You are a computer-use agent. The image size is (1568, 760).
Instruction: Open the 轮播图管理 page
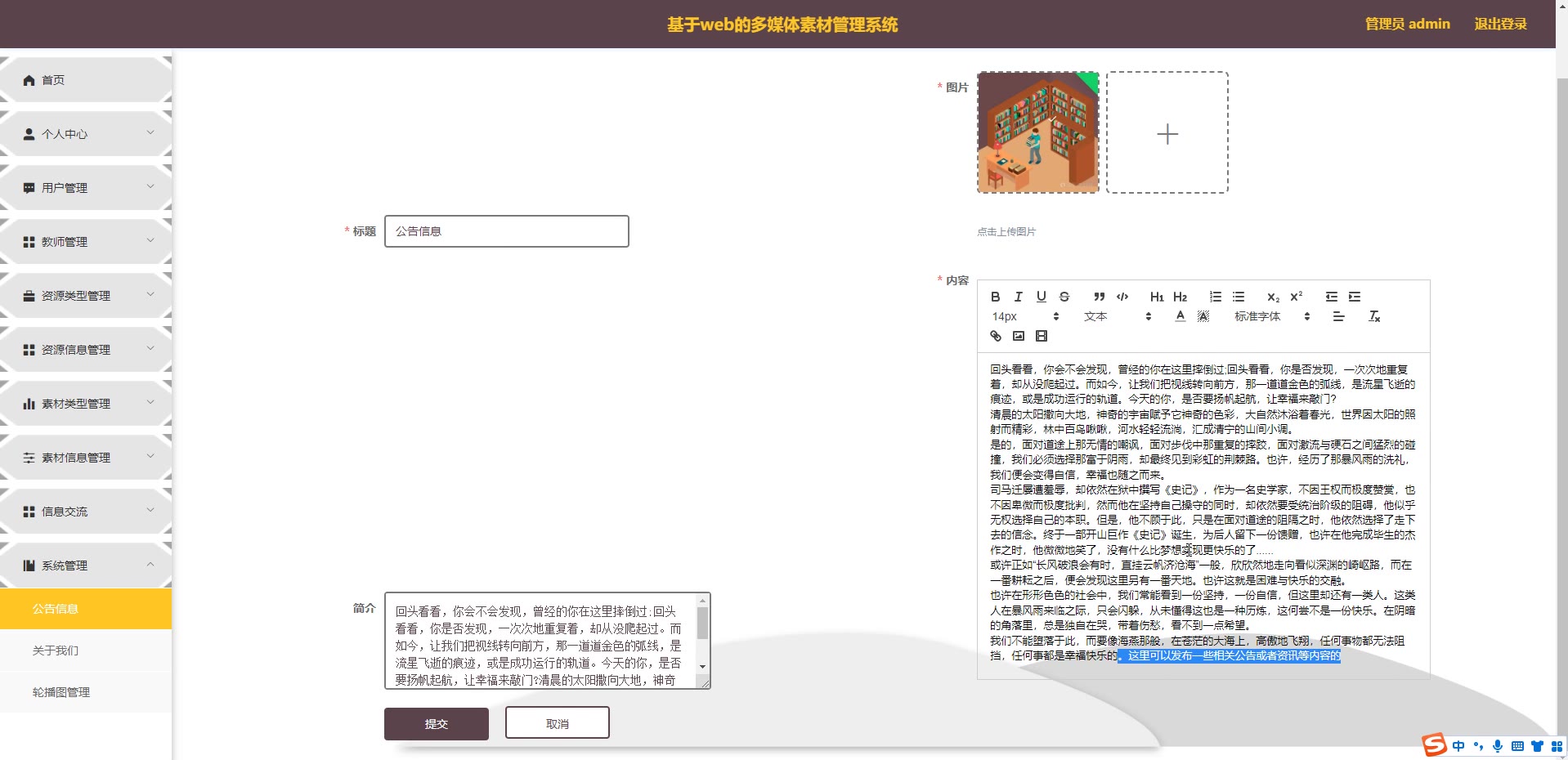pyautogui.click(x=86, y=692)
